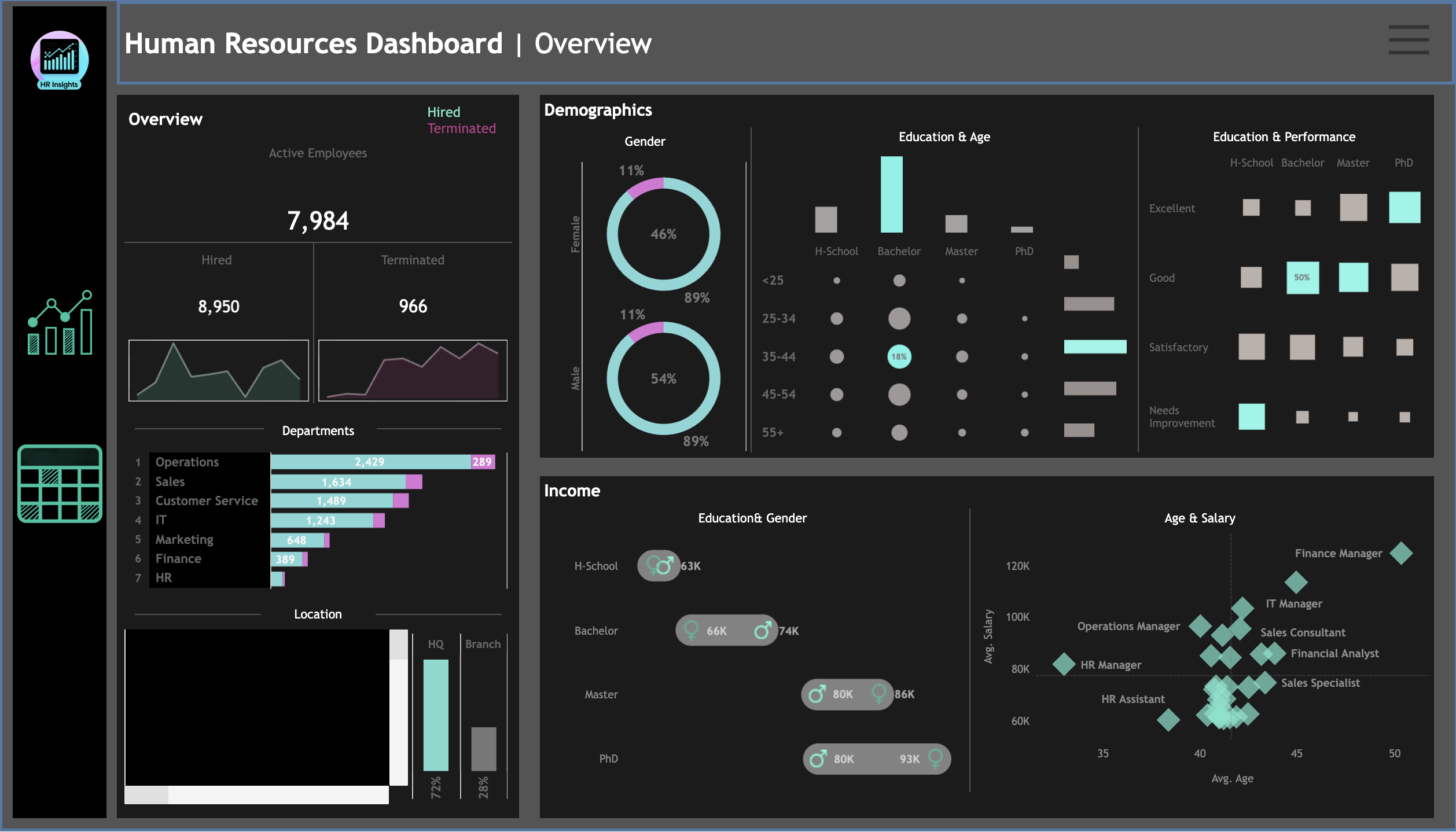The height and width of the screenshot is (832, 1456).
Task: Click the female icon for Bachelor 66K income
Action: click(x=693, y=631)
